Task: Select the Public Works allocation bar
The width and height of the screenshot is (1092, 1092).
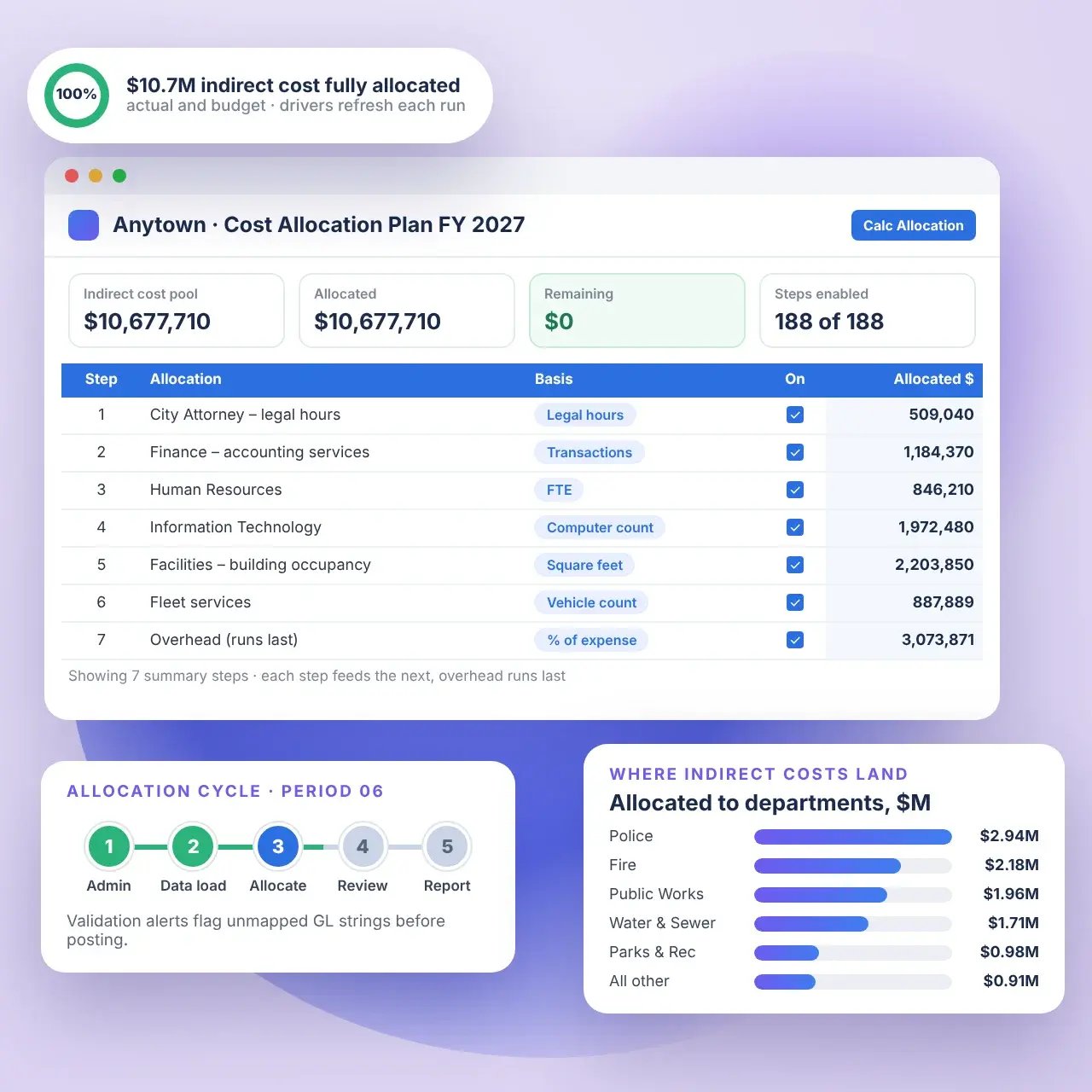Action: pos(853,895)
